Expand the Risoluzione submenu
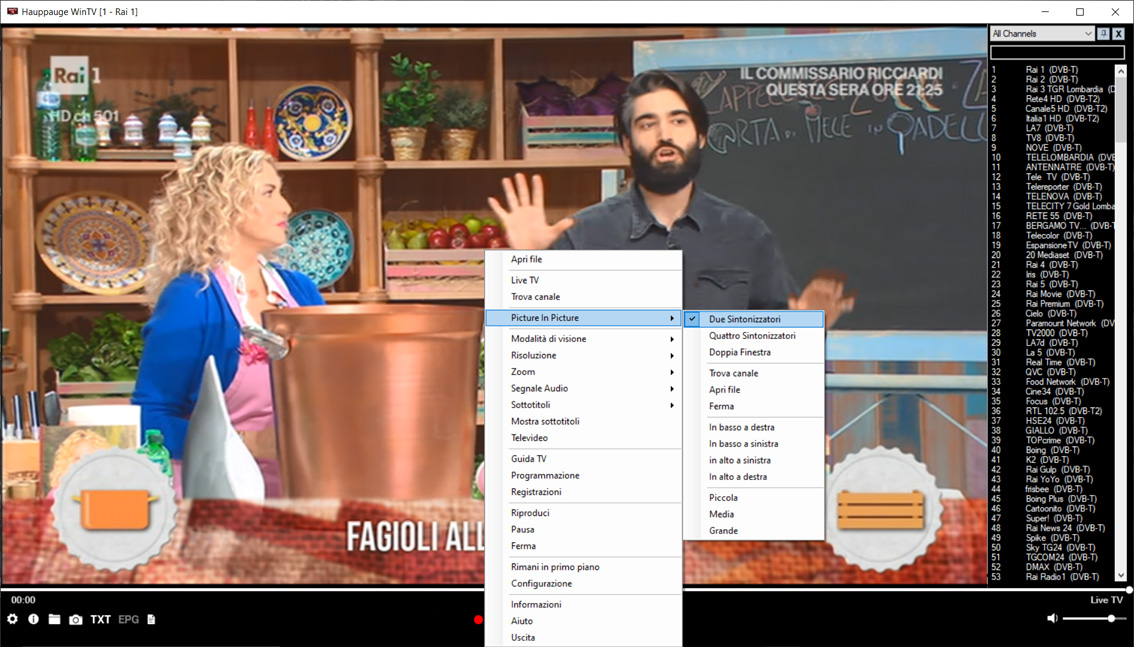1134x647 pixels. pos(583,355)
